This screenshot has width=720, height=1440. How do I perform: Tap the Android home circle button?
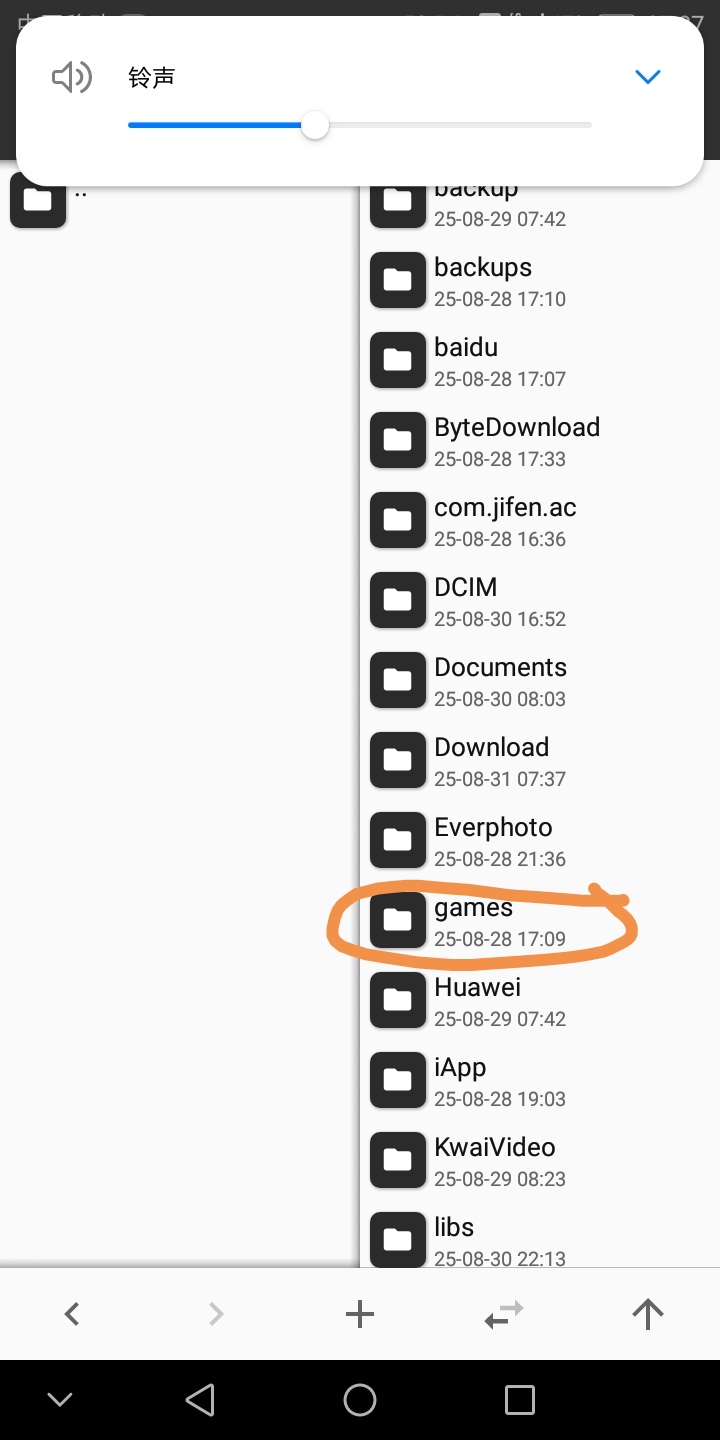[x=360, y=1400]
